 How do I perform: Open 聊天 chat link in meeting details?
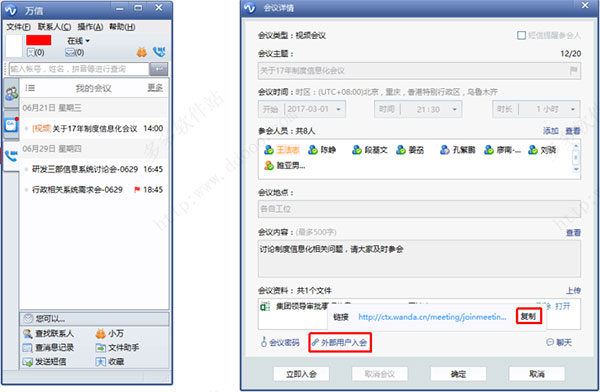559,342
